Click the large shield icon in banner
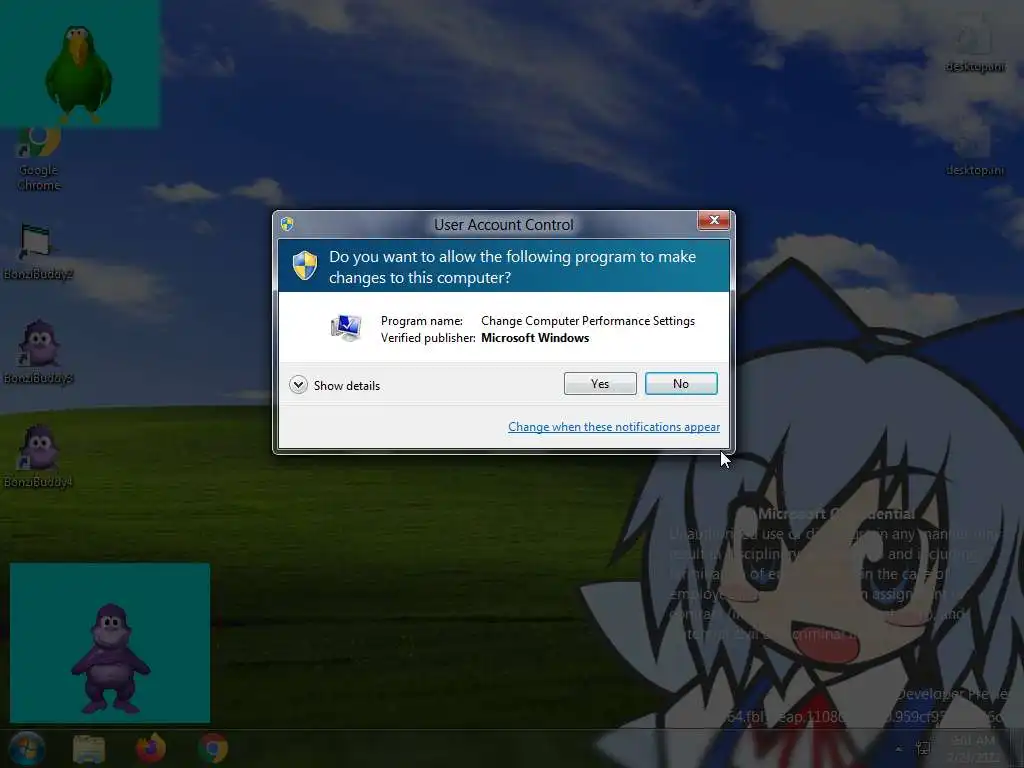Viewport: 1024px width, 768px height. (304, 265)
